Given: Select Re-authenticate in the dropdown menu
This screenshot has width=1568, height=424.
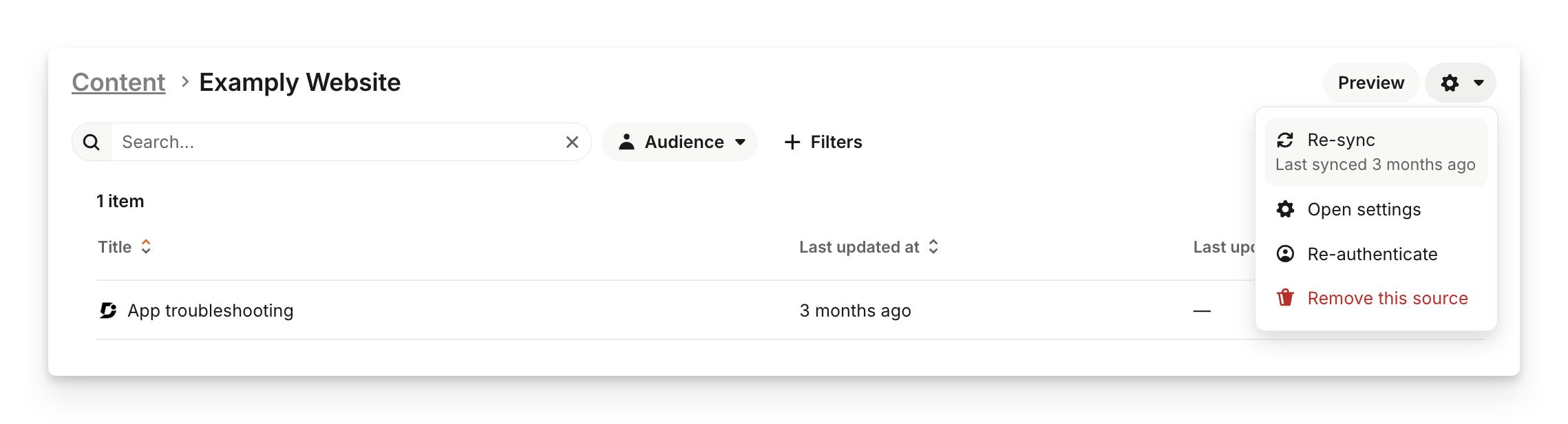Looking at the screenshot, I should click(1372, 254).
